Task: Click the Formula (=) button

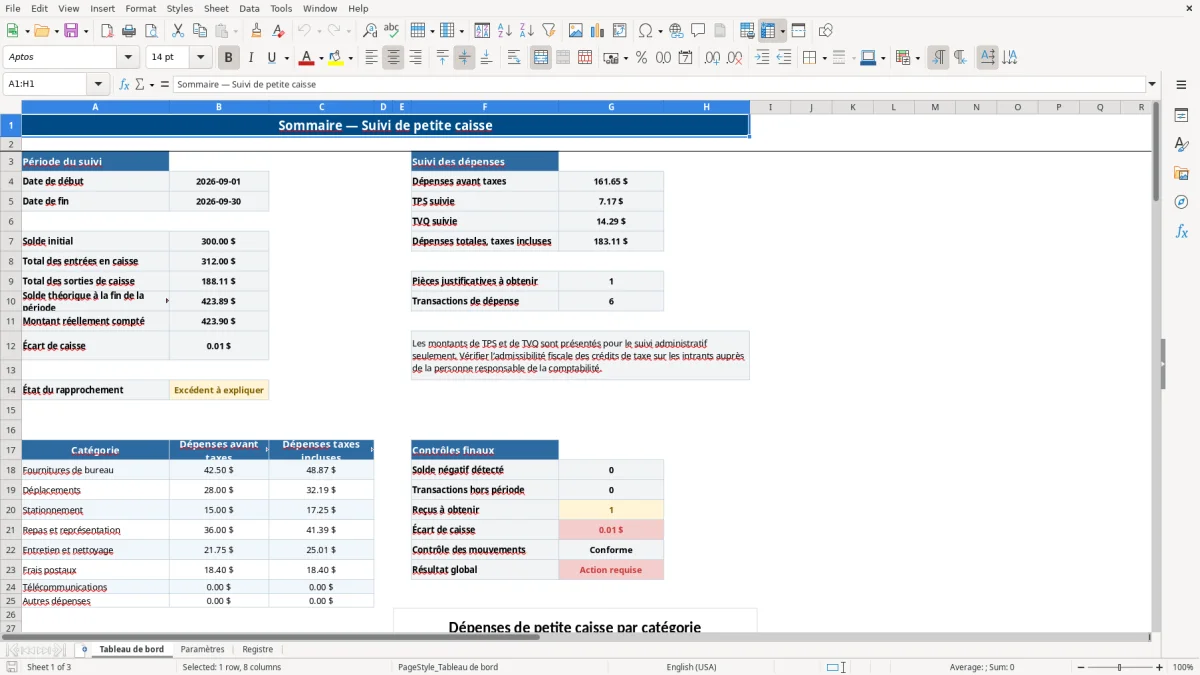Action: tap(164, 85)
